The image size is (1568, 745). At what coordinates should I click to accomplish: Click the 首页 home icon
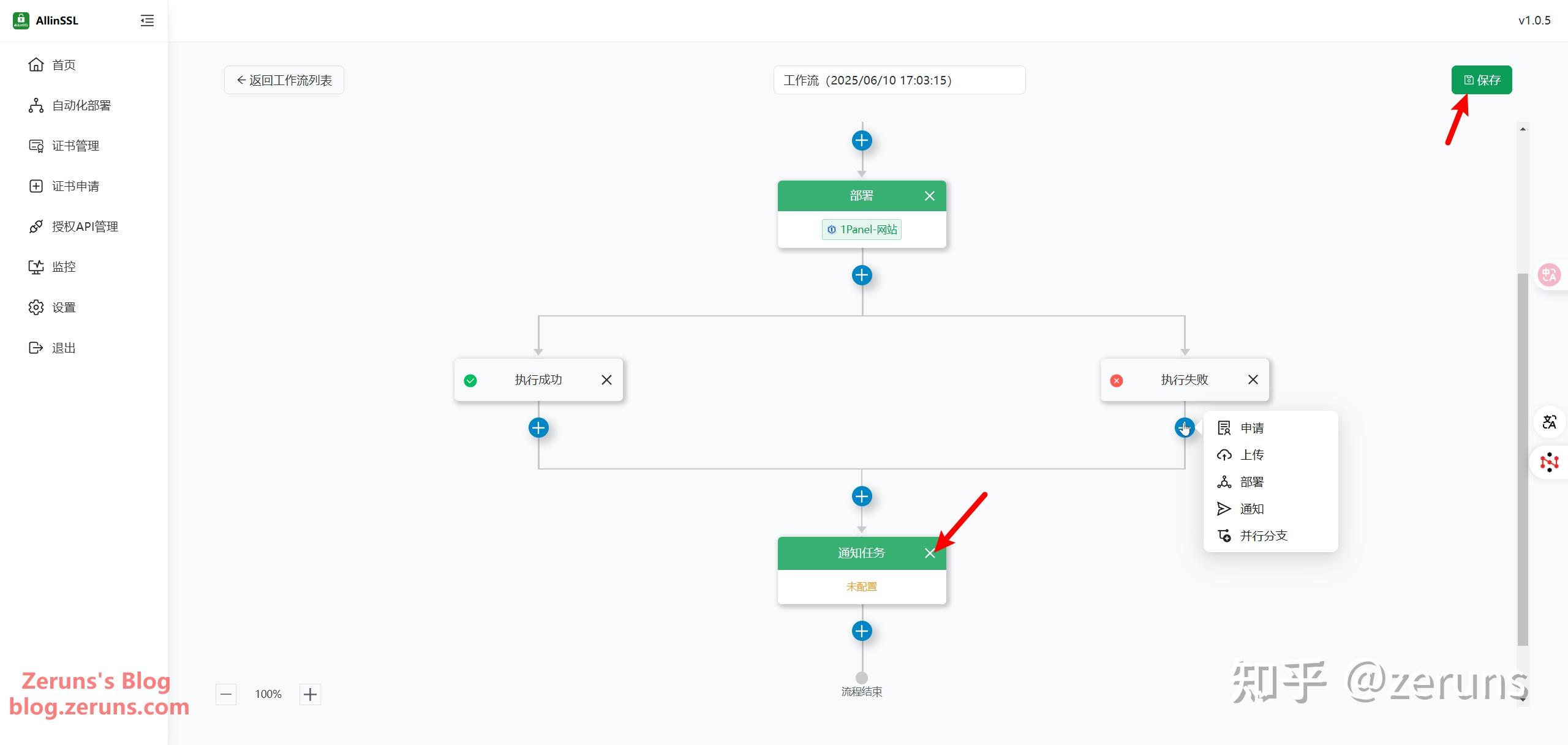36,65
